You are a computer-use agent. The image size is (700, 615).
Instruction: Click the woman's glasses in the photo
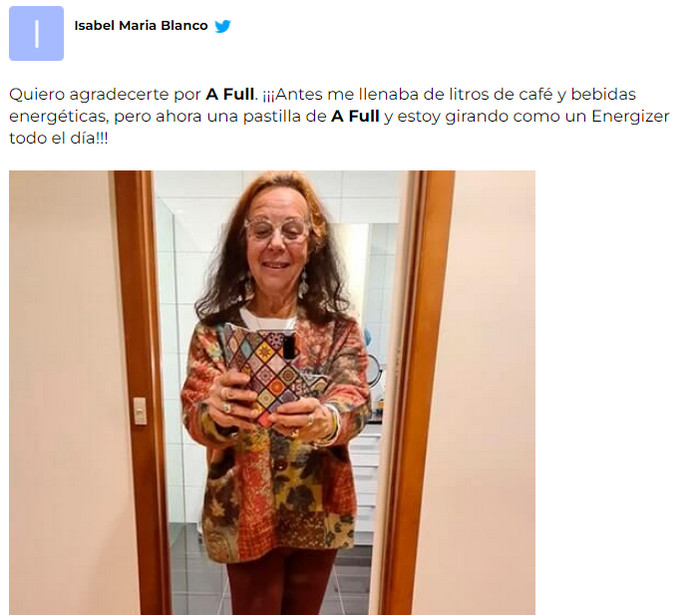click(x=278, y=229)
